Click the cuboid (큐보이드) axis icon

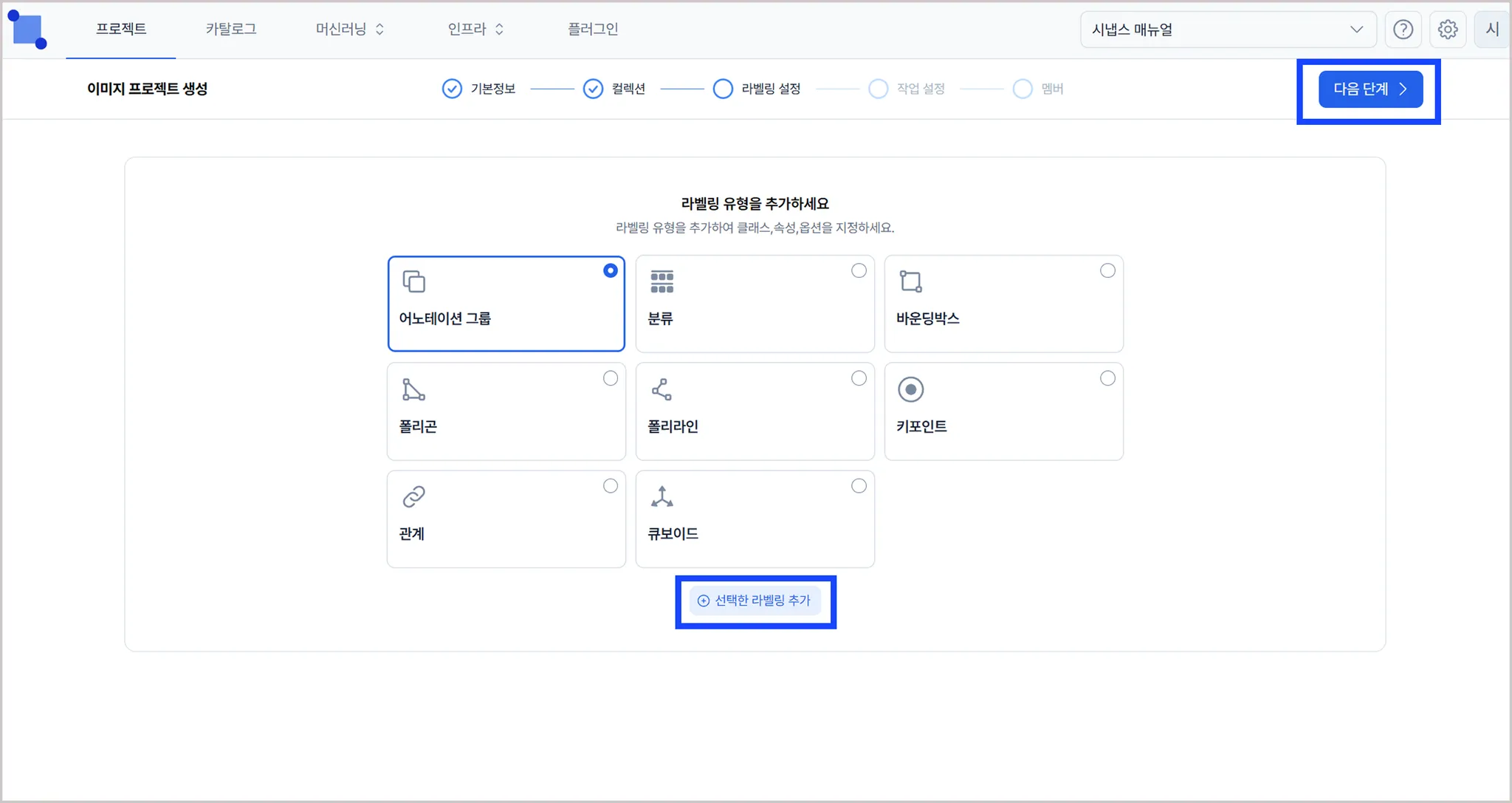click(x=661, y=496)
